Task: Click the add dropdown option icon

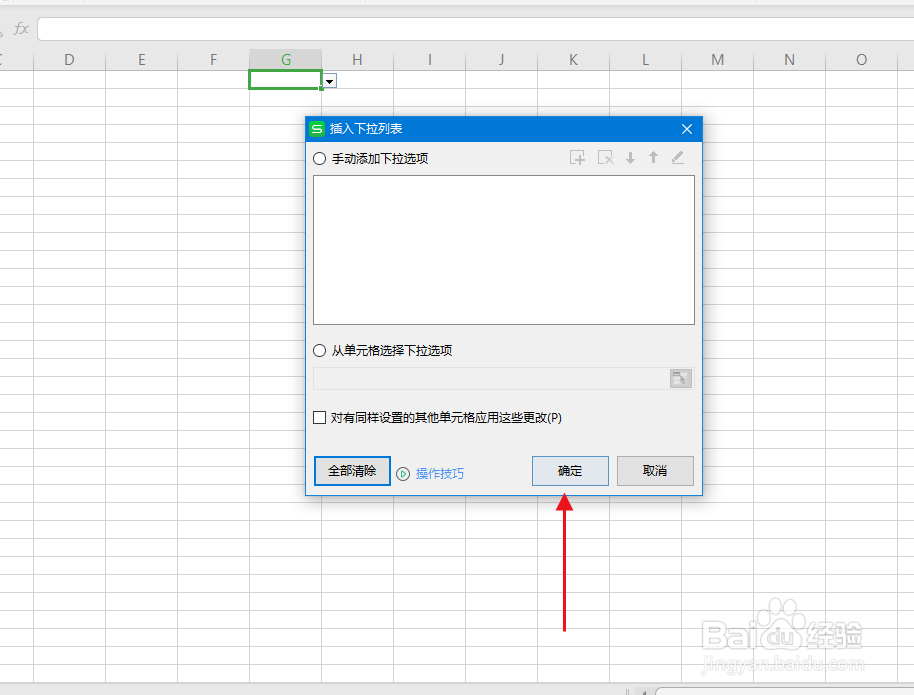Action: (577, 157)
